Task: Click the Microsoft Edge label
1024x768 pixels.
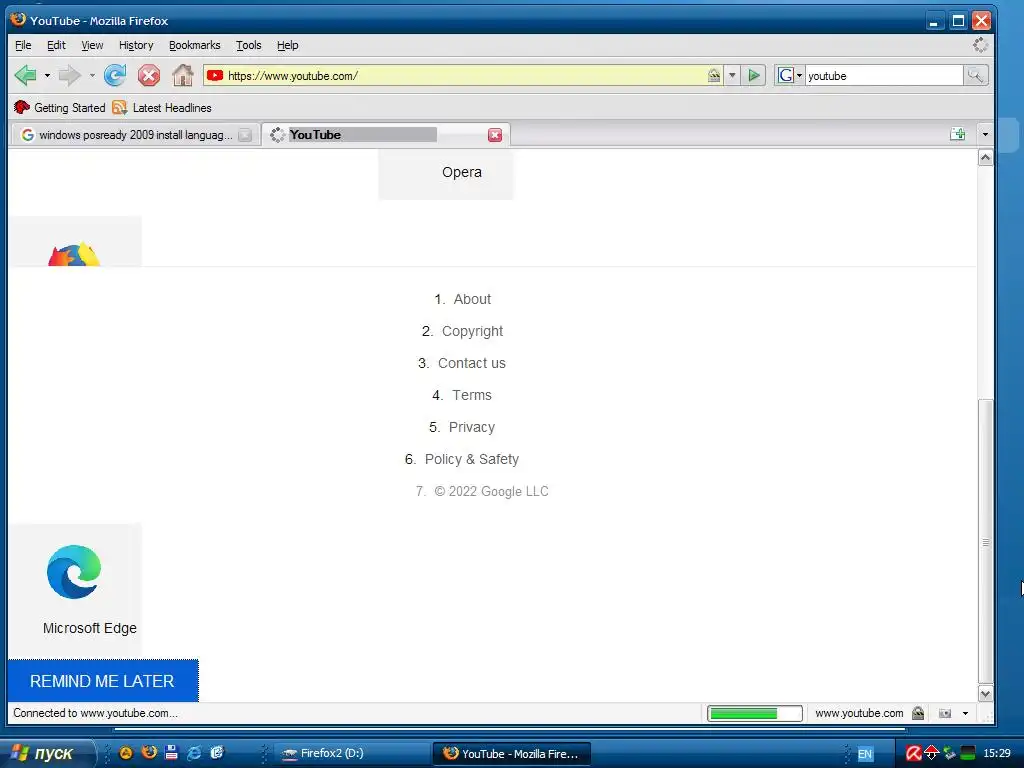Action: pyautogui.click(x=89, y=628)
